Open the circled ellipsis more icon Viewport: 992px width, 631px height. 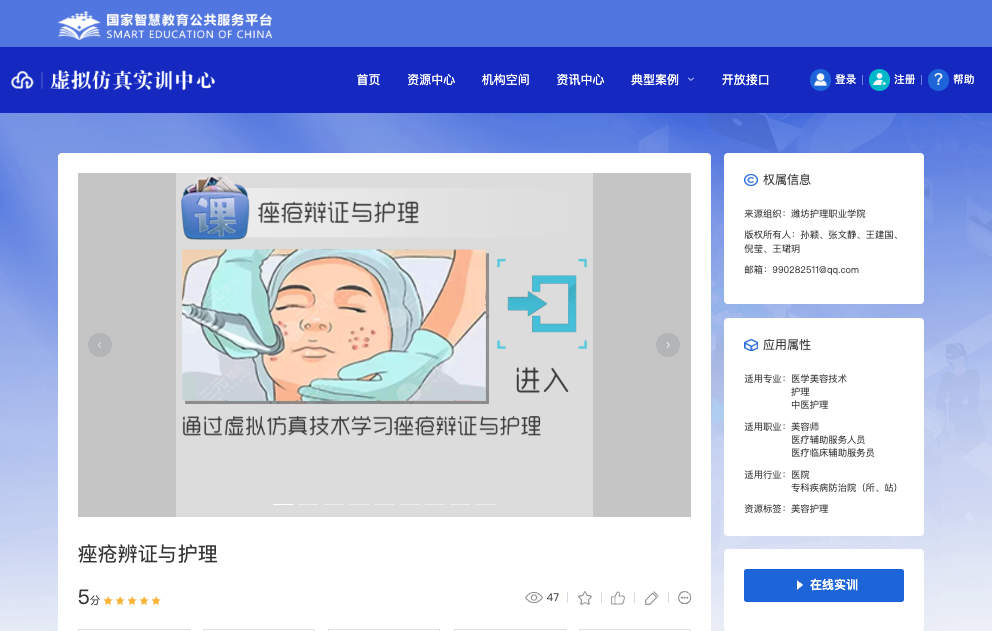coord(684,598)
